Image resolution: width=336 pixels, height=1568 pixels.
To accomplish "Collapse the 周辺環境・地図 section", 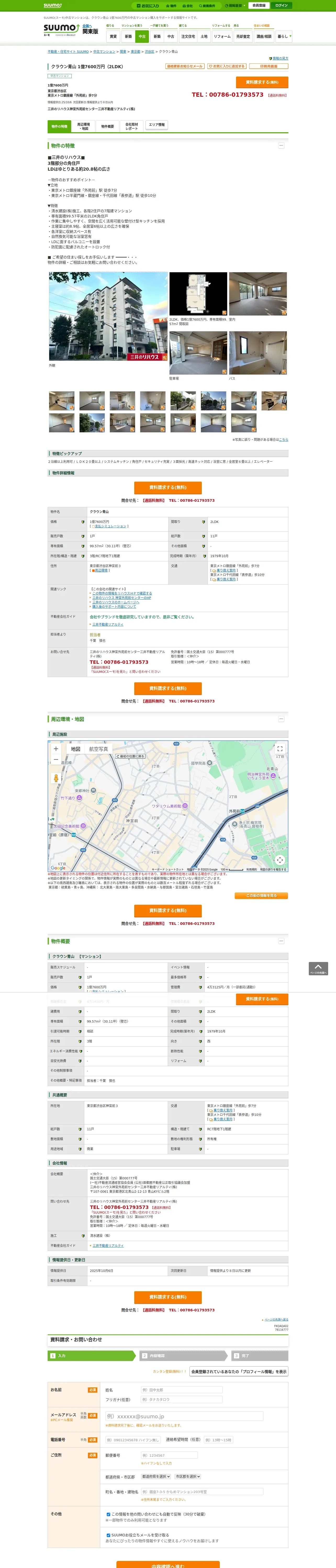I will point(281,719).
